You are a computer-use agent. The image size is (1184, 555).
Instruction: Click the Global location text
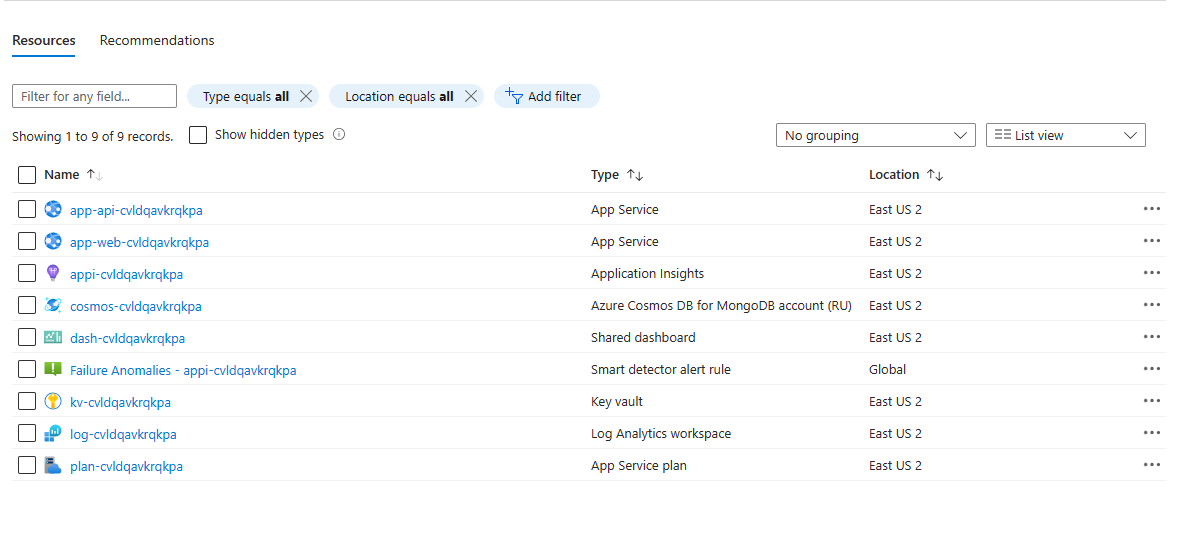pyautogui.click(x=887, y=369)
